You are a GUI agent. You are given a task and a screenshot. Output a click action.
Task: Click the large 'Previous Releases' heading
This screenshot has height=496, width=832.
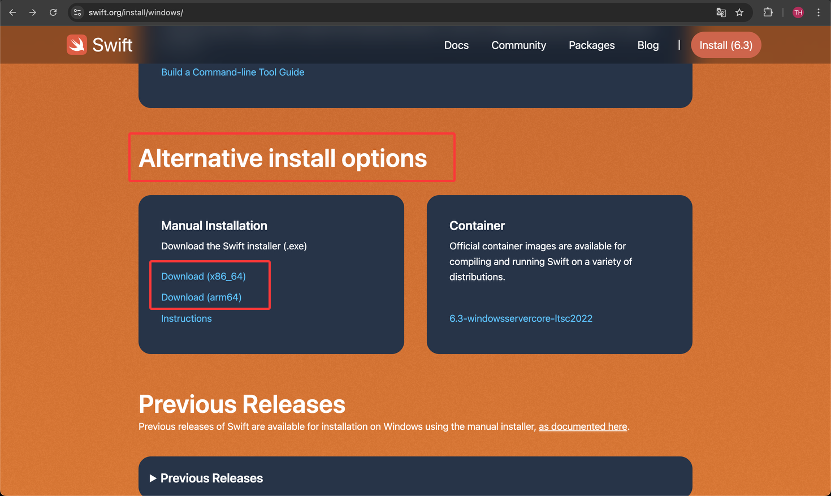242,404
